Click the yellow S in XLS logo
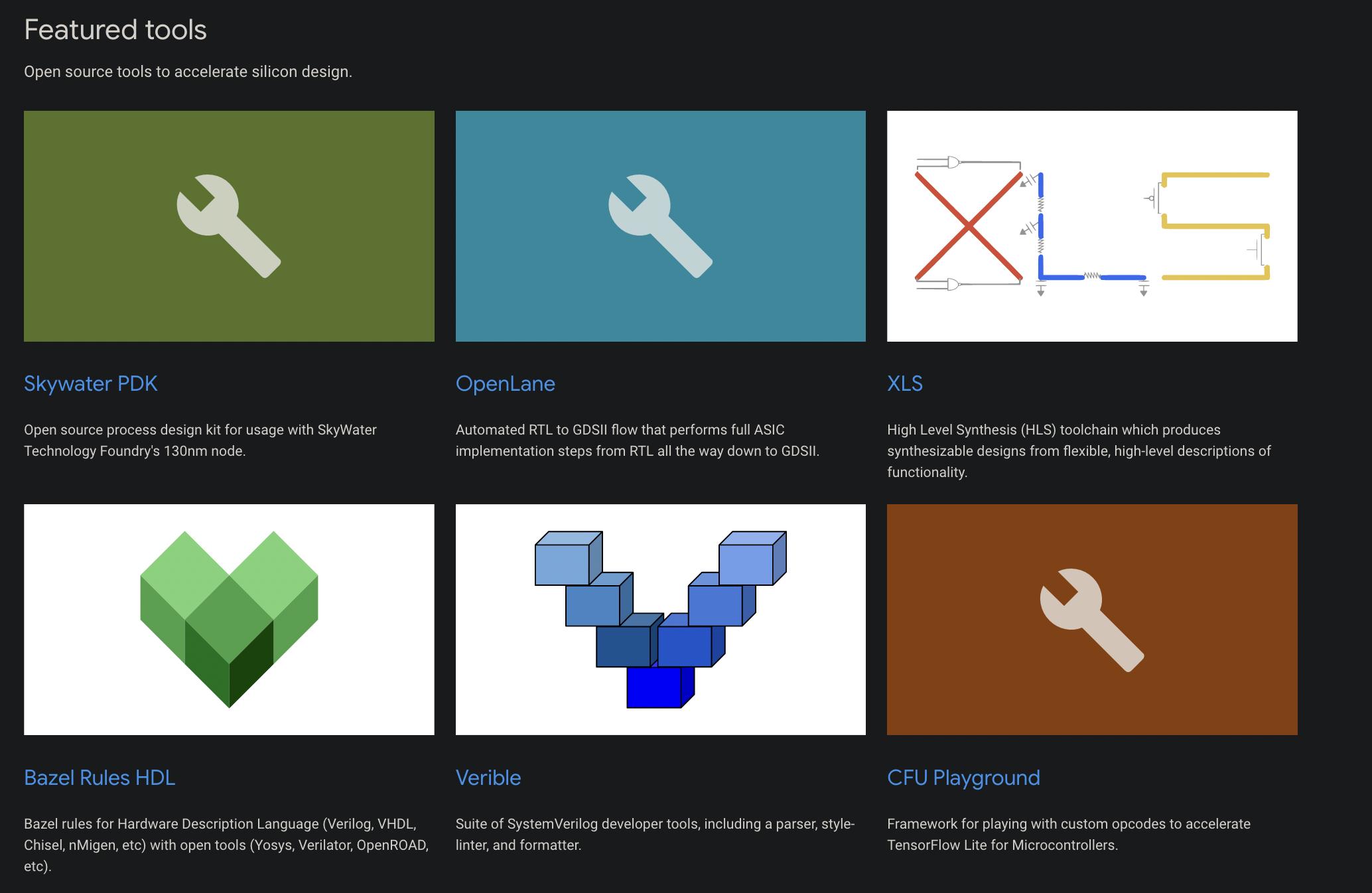Viewport: 1372px width, 893px height. tap(1215, 226)
